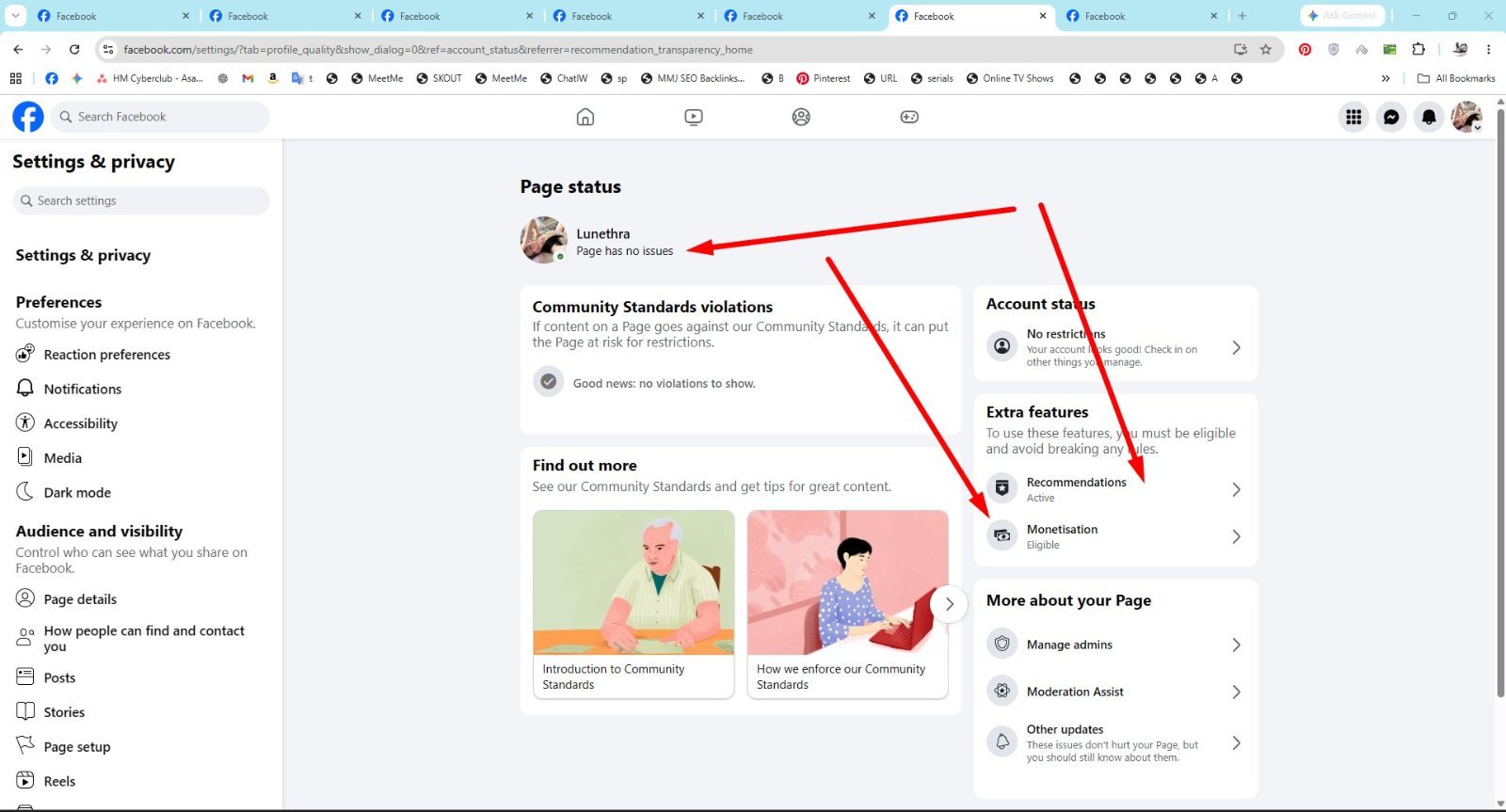Click the Other updates bell icon
The image size is (1506, 812).
point(1002,742)
